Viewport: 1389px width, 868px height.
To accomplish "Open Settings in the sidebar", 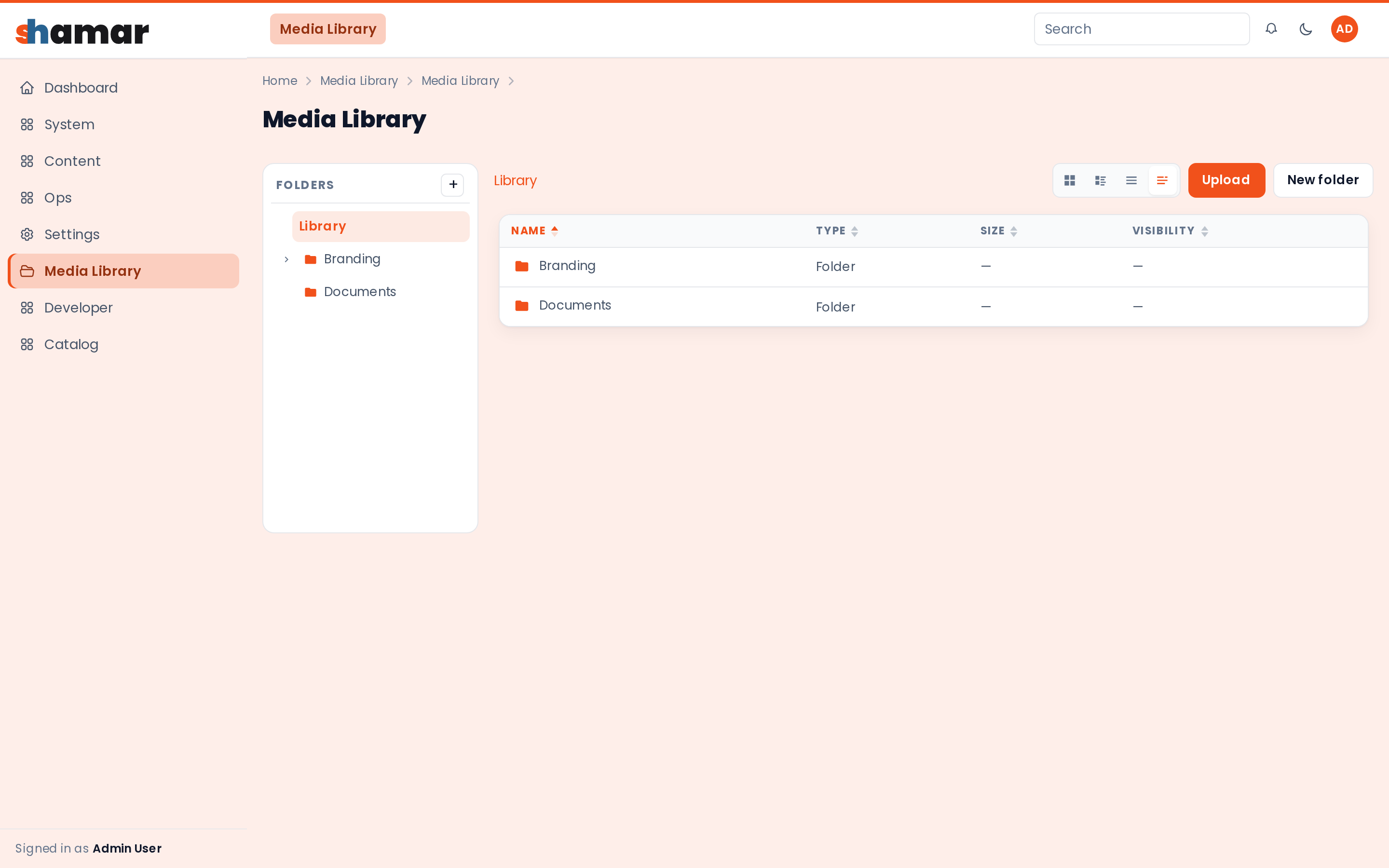I will pos(123,234).
